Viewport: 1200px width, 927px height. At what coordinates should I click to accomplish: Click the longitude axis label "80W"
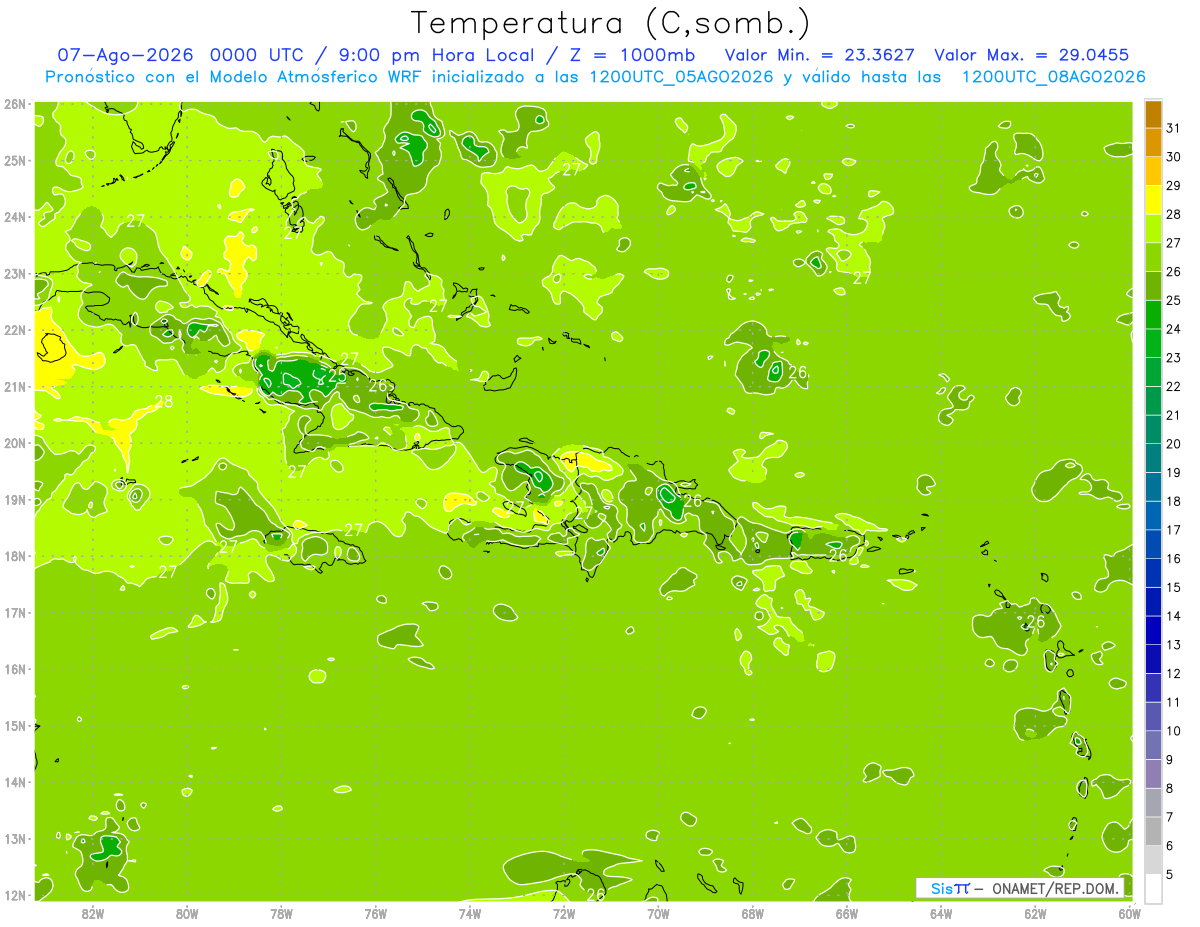coord(187,913)
